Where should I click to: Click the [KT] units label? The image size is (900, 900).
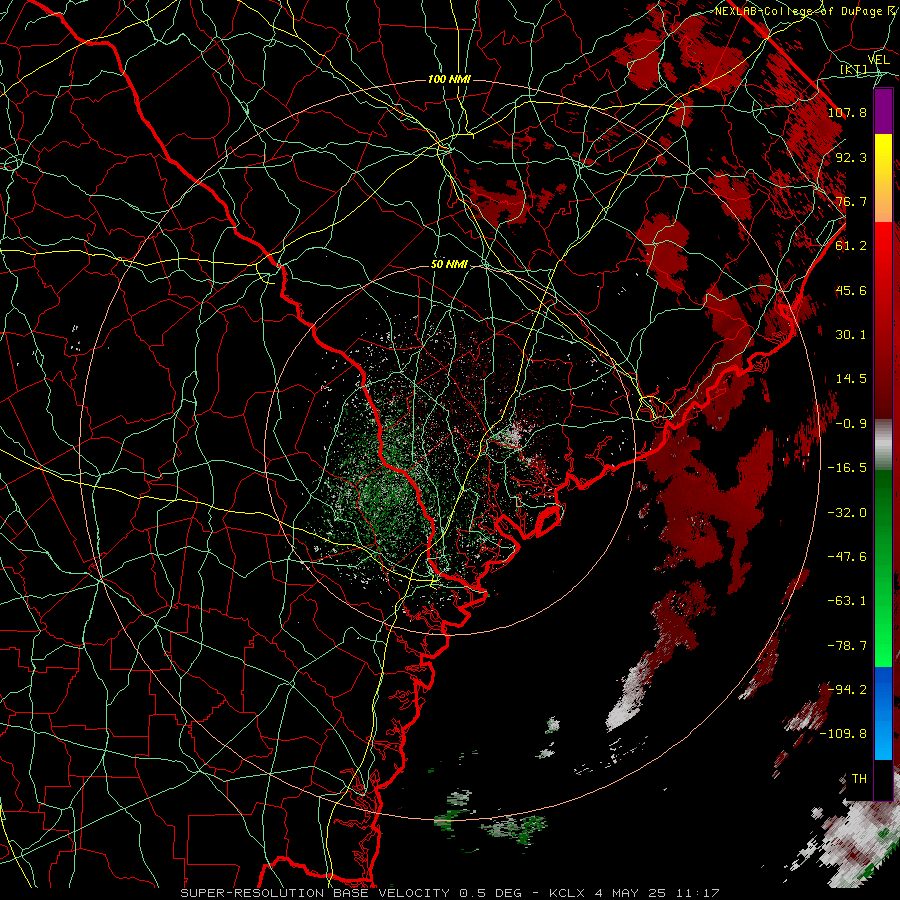(x=854, y=69)
